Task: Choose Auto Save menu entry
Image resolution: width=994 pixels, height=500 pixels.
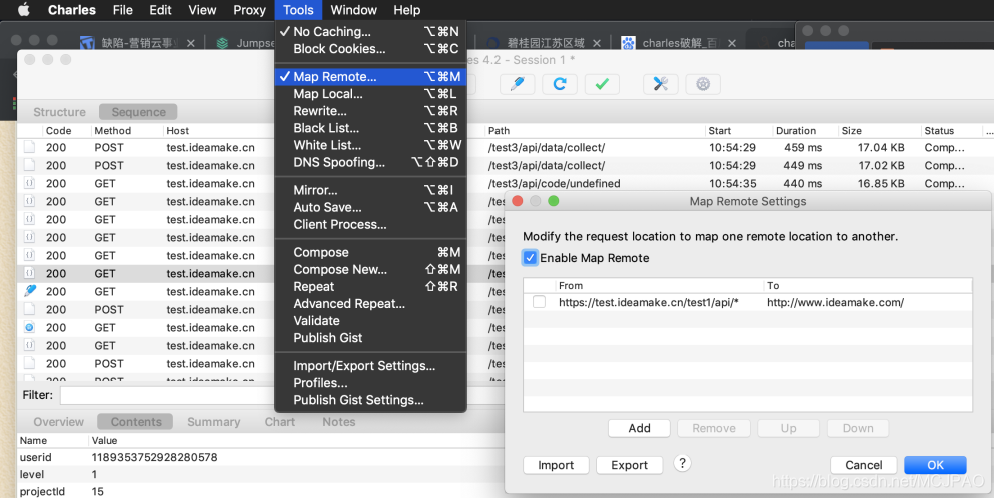Action: 370,207
